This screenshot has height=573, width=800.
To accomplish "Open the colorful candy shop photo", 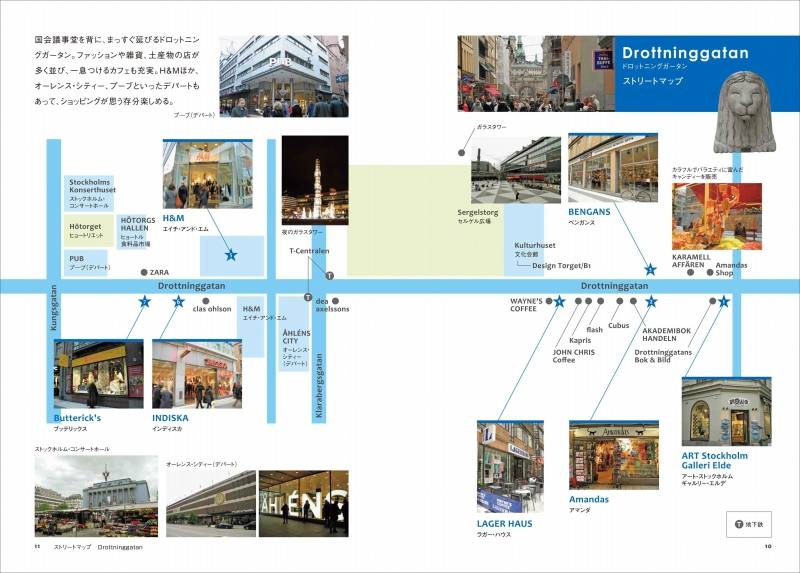I will (717, 216).
